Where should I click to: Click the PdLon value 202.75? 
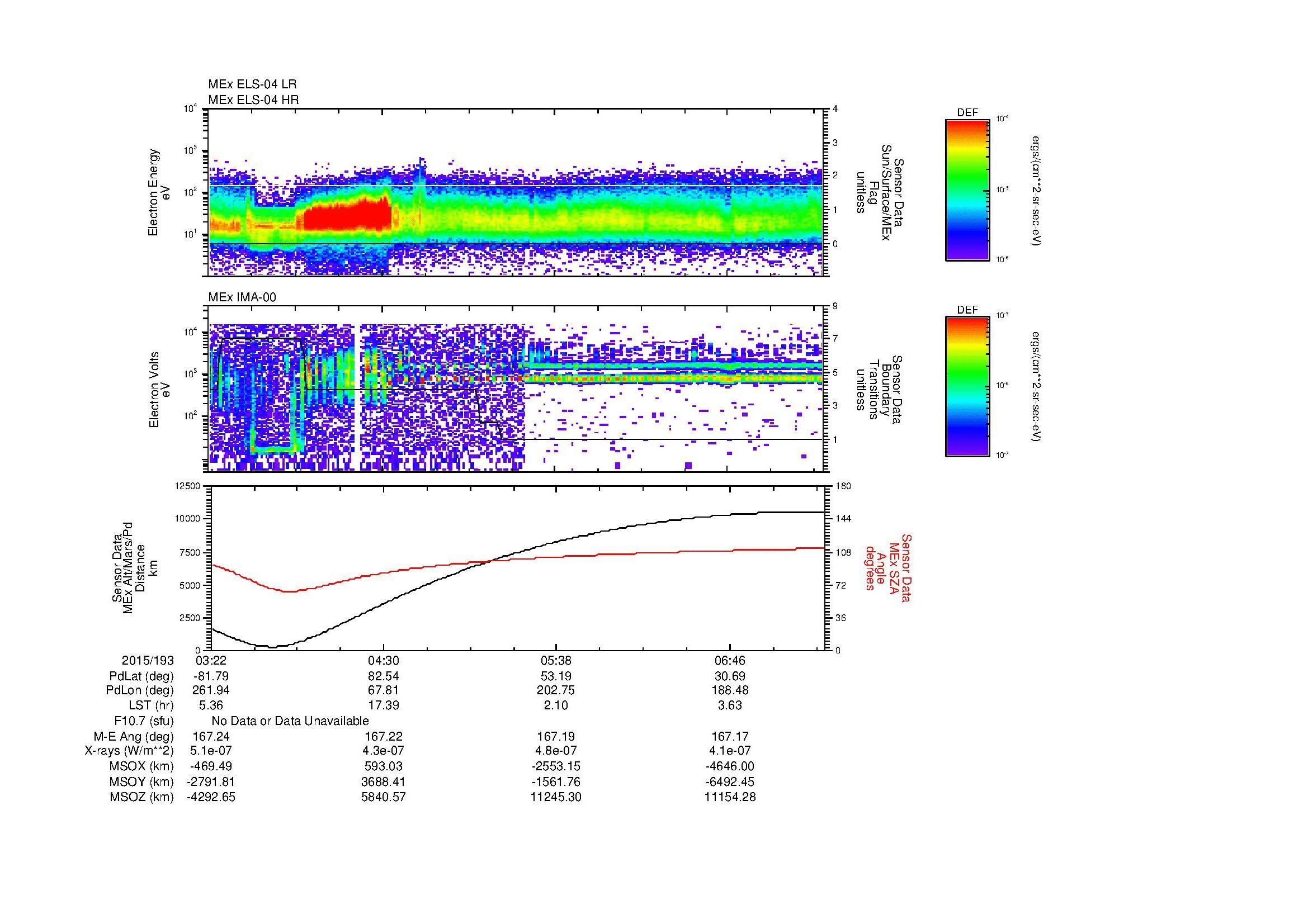tap(556, 690)
